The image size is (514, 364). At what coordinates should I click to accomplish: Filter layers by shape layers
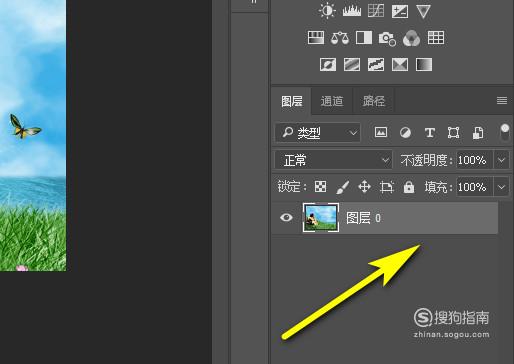point(453,133)
